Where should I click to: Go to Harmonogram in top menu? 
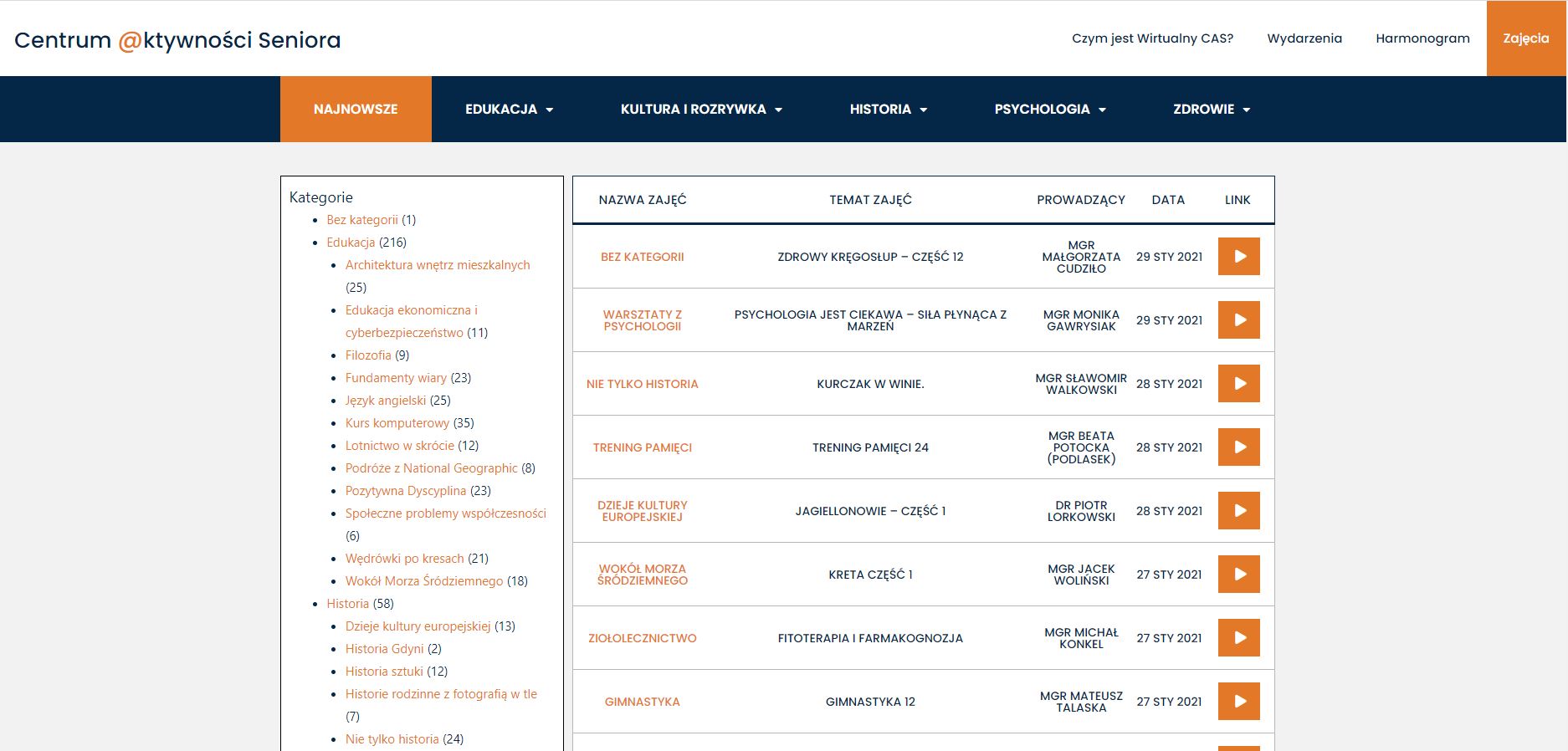1422,38
